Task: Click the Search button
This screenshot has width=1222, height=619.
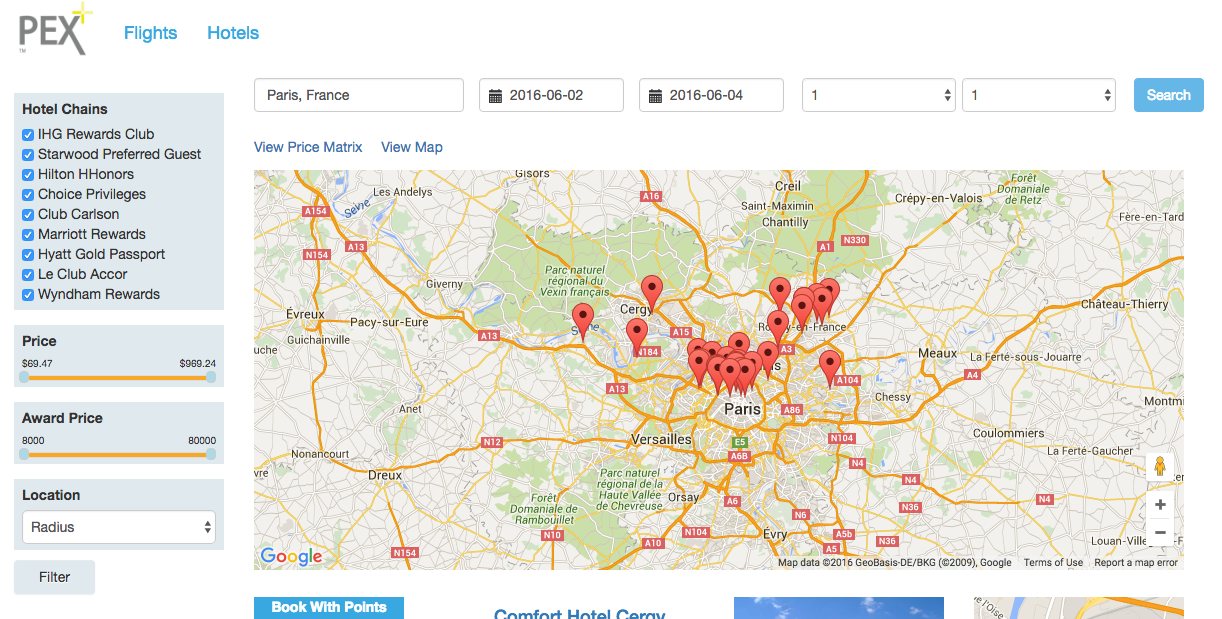Action: pos(1168,94)
